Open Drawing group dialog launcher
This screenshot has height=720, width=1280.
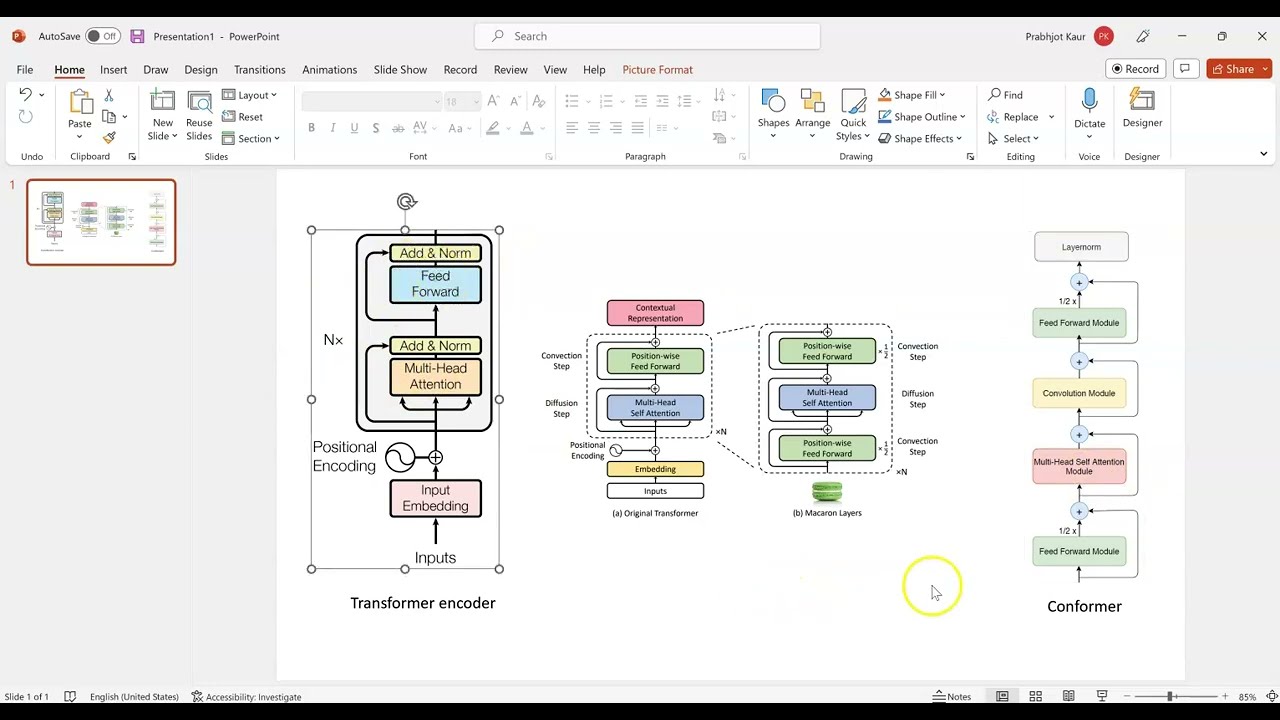coord(970,157)
